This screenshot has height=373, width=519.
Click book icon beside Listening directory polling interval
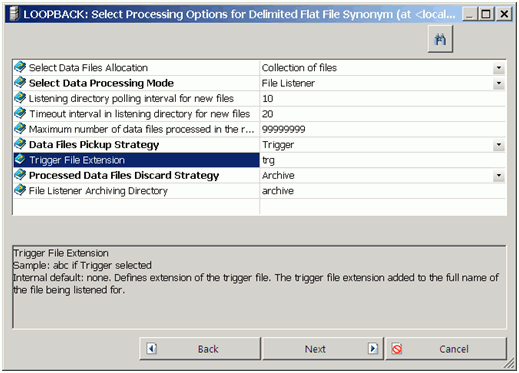[20, 98]
